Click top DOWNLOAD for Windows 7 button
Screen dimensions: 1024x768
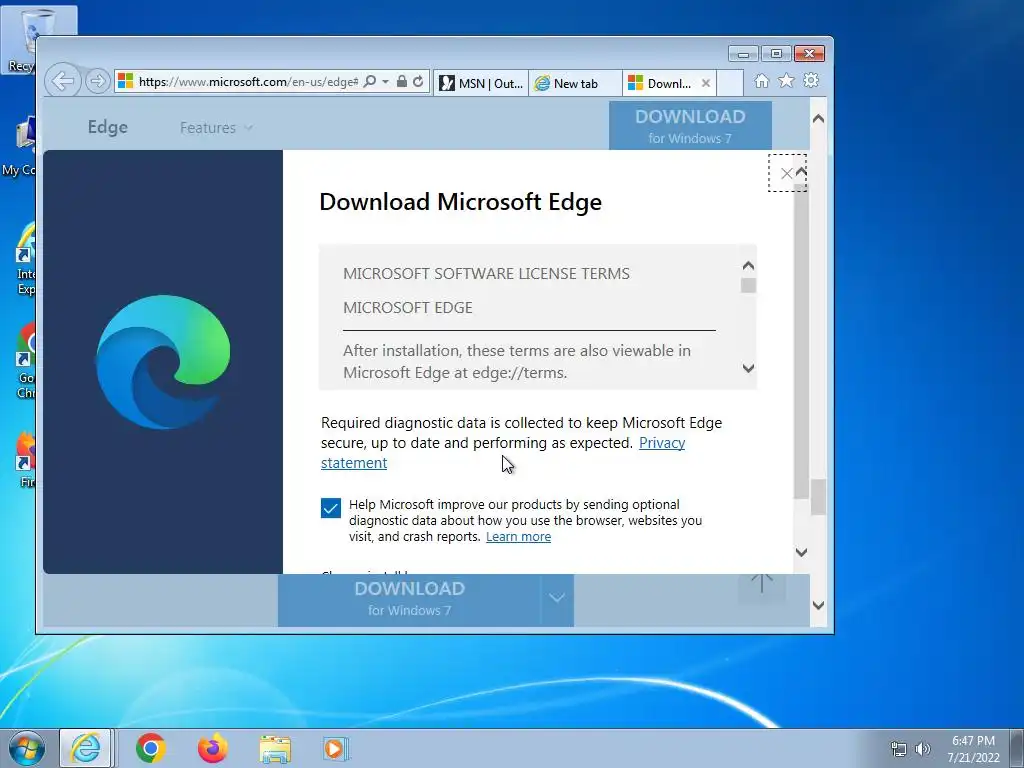(x=690, y=126)
